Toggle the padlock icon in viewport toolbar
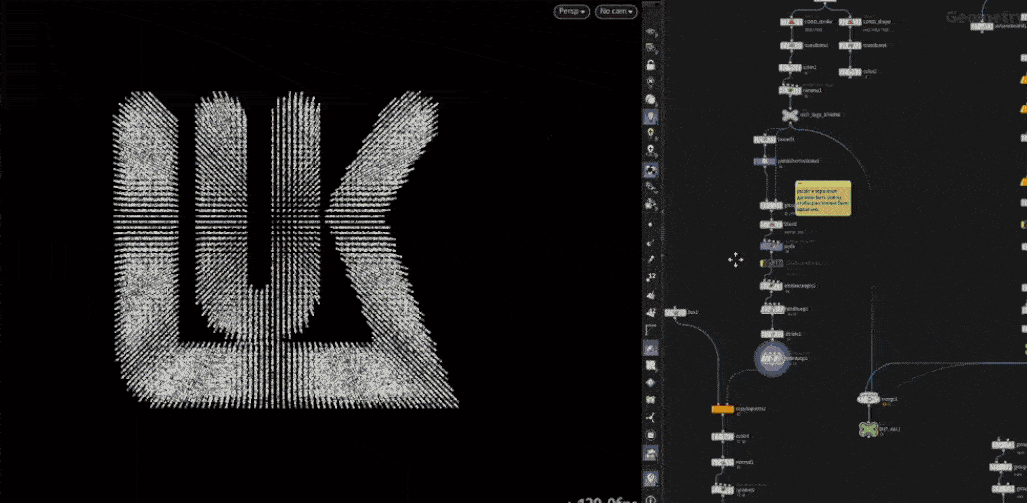This screenshot has width=1027, height=503. pyautogui.click(x=650, y=65)
